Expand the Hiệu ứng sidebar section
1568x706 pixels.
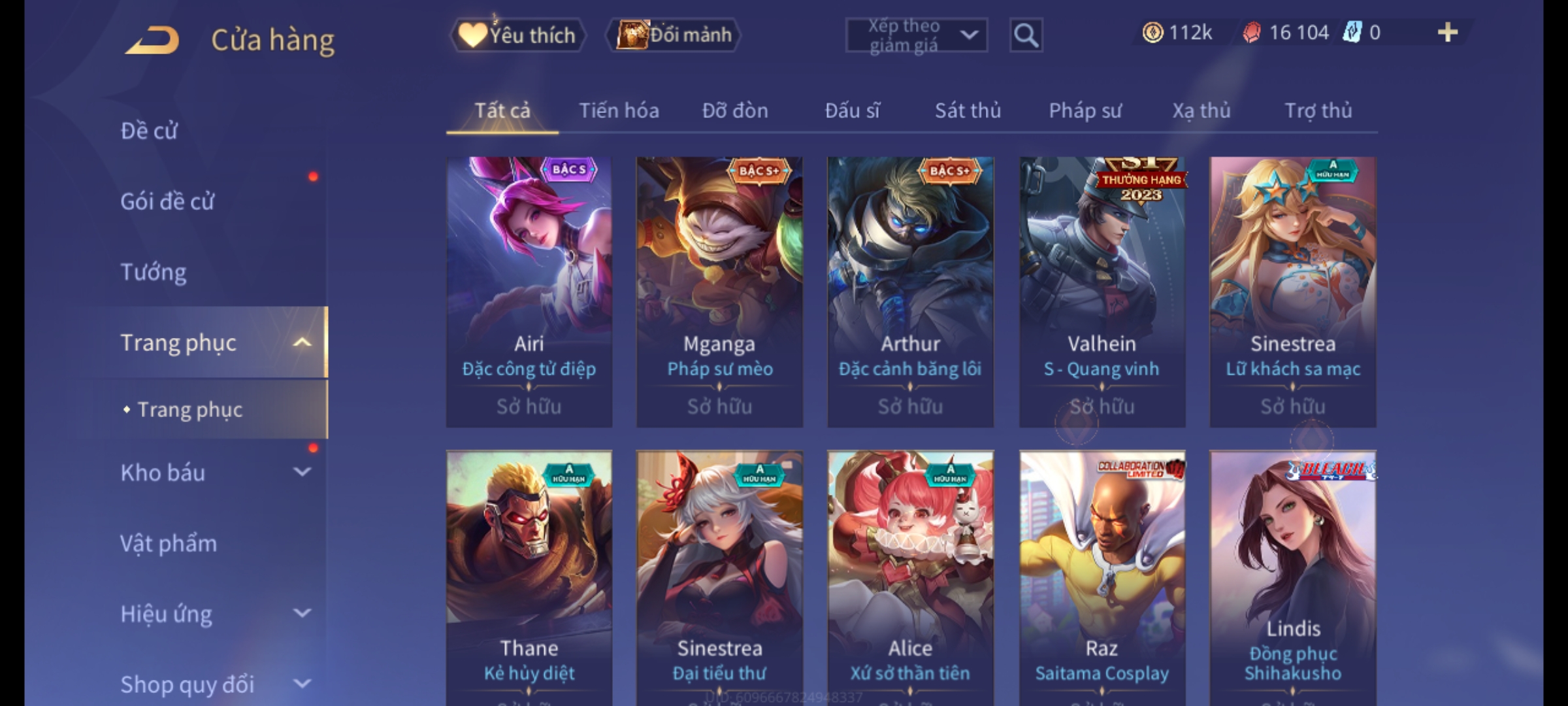302,613
